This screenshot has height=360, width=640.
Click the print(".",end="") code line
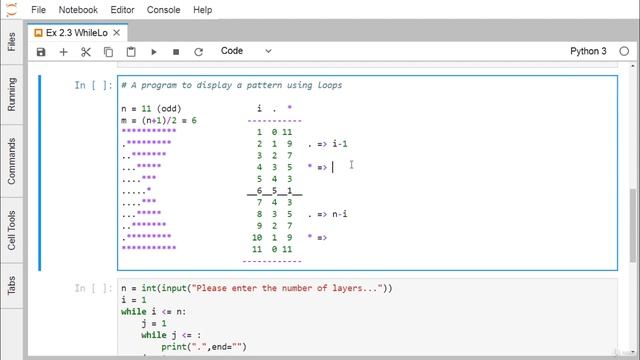pos(204,347)
